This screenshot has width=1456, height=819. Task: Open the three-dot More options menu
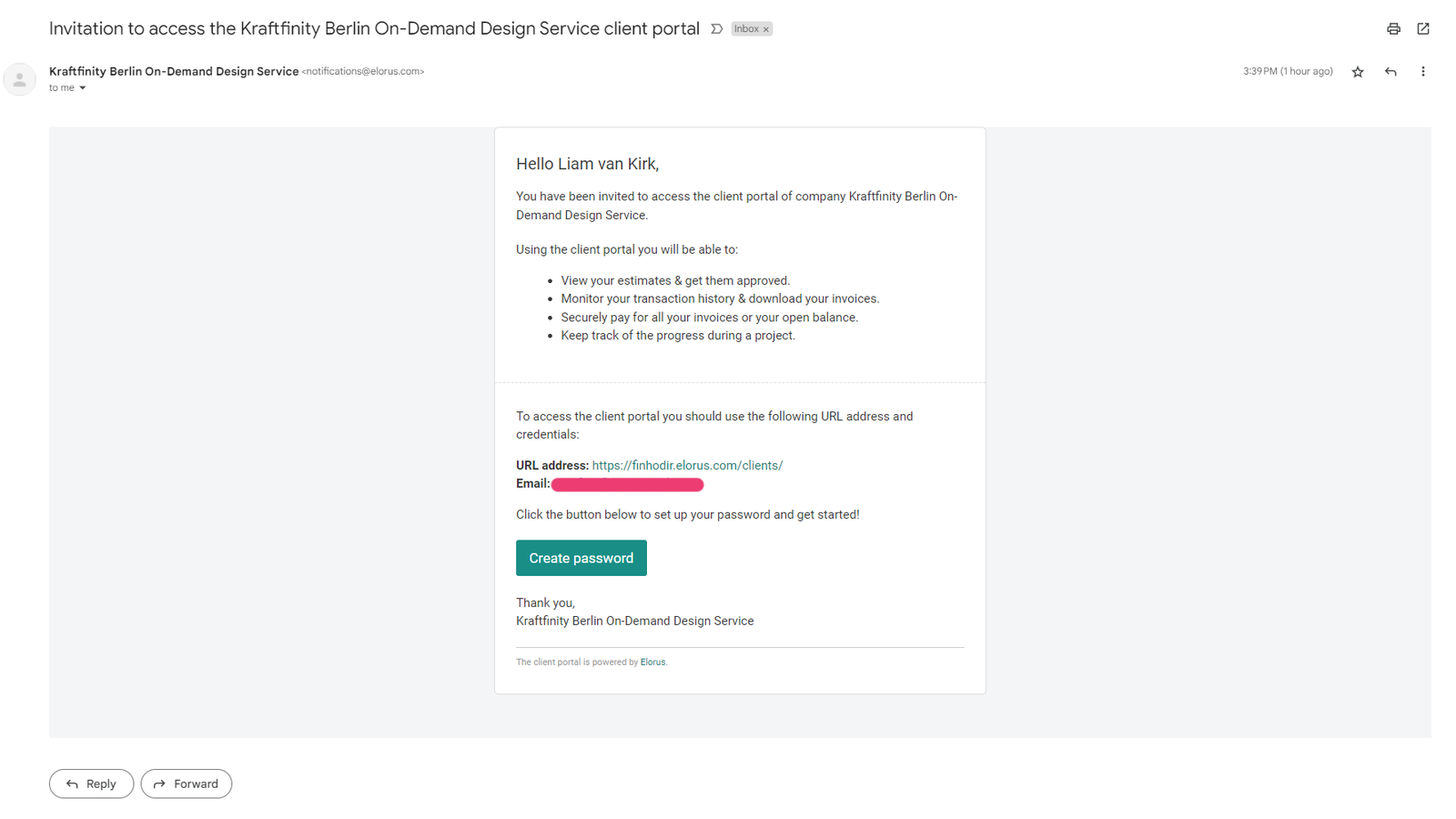click(x=1423, y=72)
